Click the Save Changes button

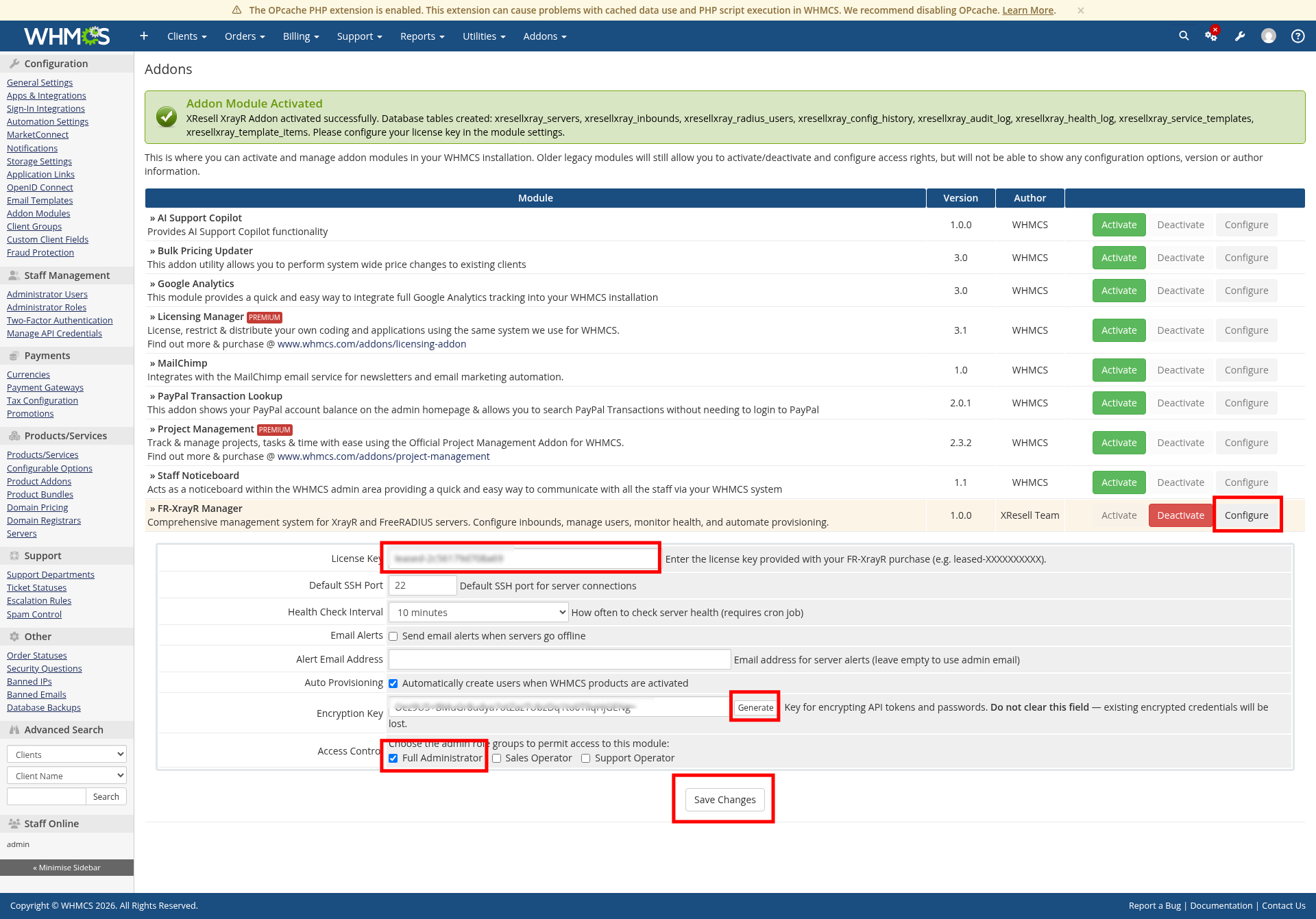point(724,800)
